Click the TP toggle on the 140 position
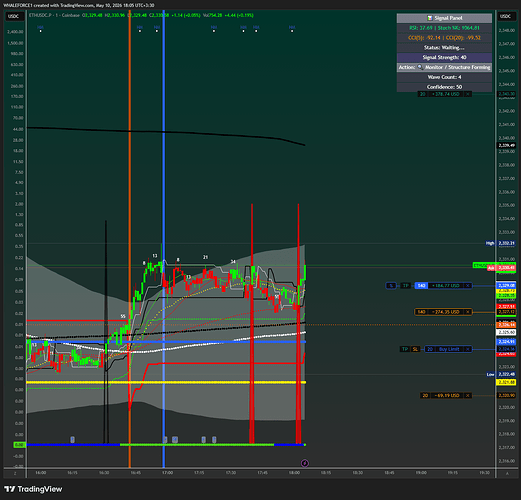Image resolution: width=521 pixels, height=500 pixels. click(405, 286)
